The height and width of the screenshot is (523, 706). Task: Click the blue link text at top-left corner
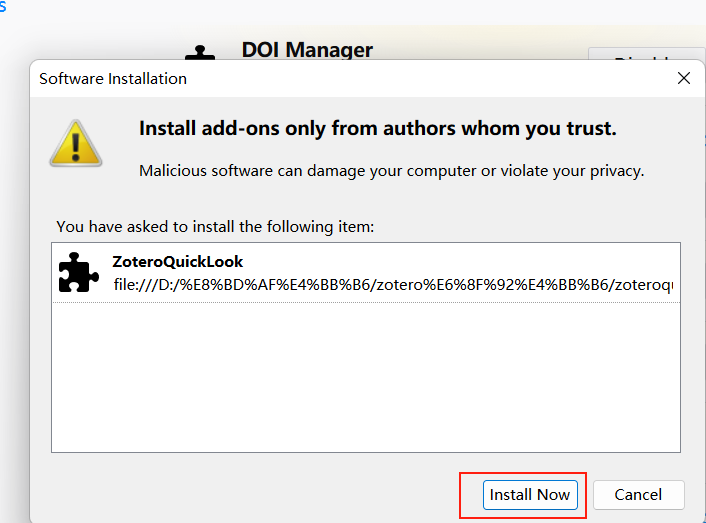pos(2,6)
